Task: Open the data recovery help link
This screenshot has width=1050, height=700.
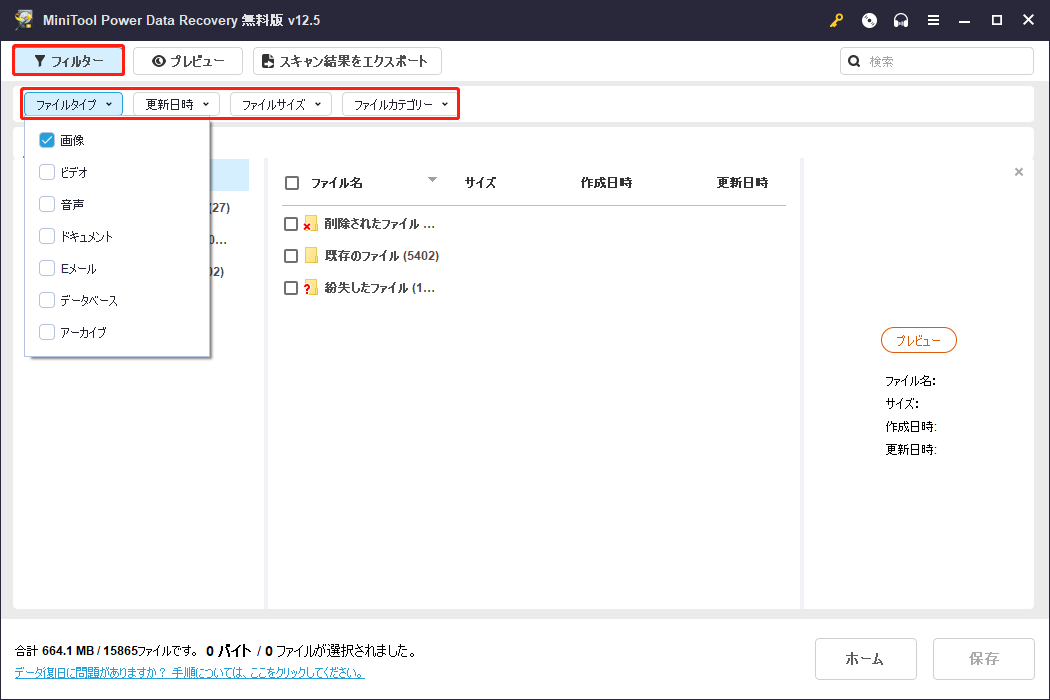Action: [190, 673]
